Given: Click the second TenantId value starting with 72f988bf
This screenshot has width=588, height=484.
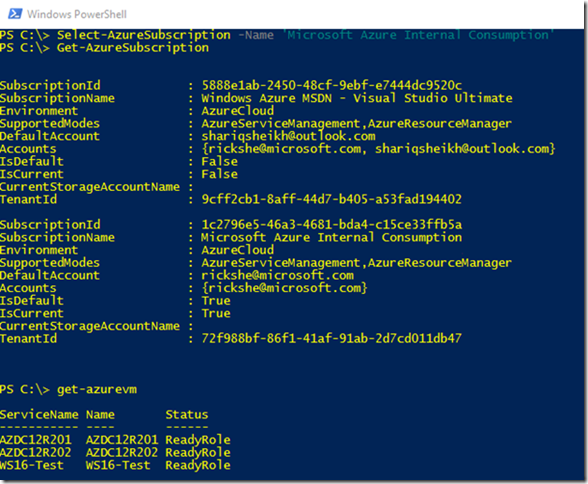Looking at the screenshot, I should tap(332, 339).
